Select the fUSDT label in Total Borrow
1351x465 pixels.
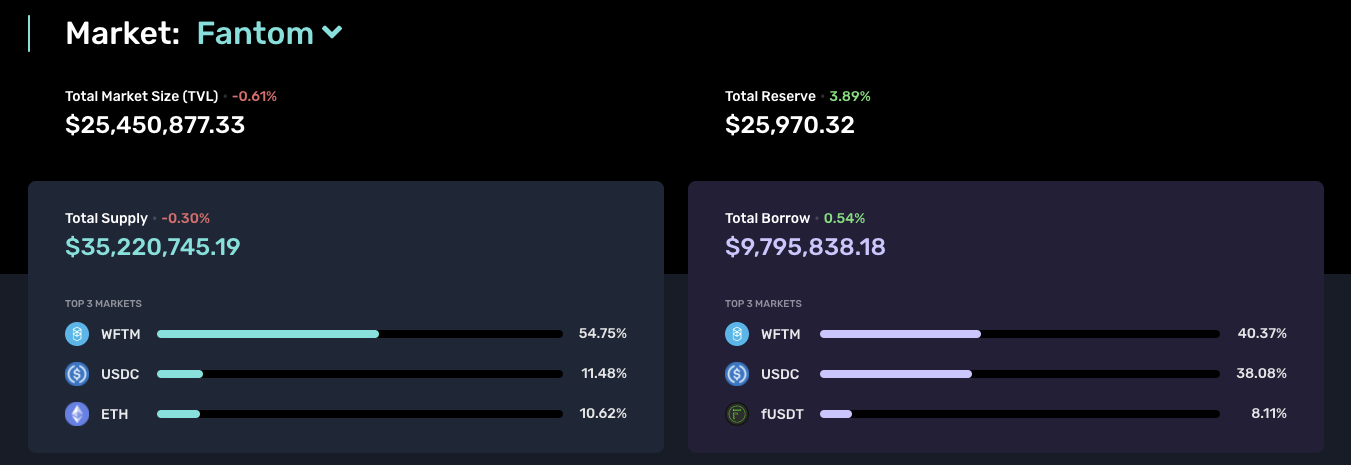coord(781,414)
